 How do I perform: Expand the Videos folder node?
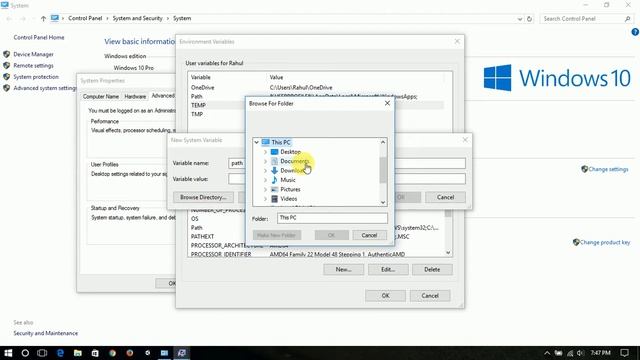click(265, 199)
